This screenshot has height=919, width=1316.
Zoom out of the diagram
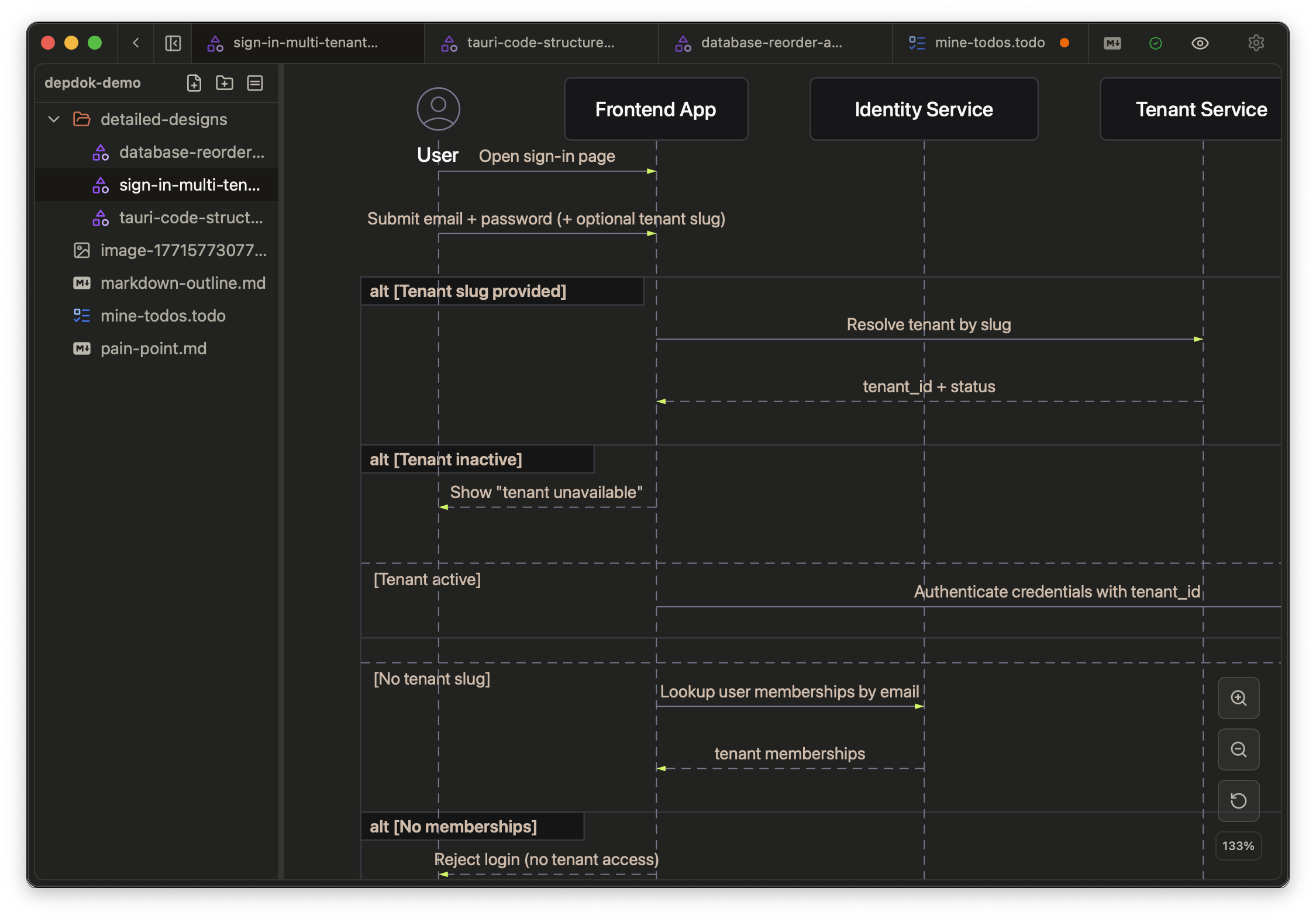point(1238,749)
